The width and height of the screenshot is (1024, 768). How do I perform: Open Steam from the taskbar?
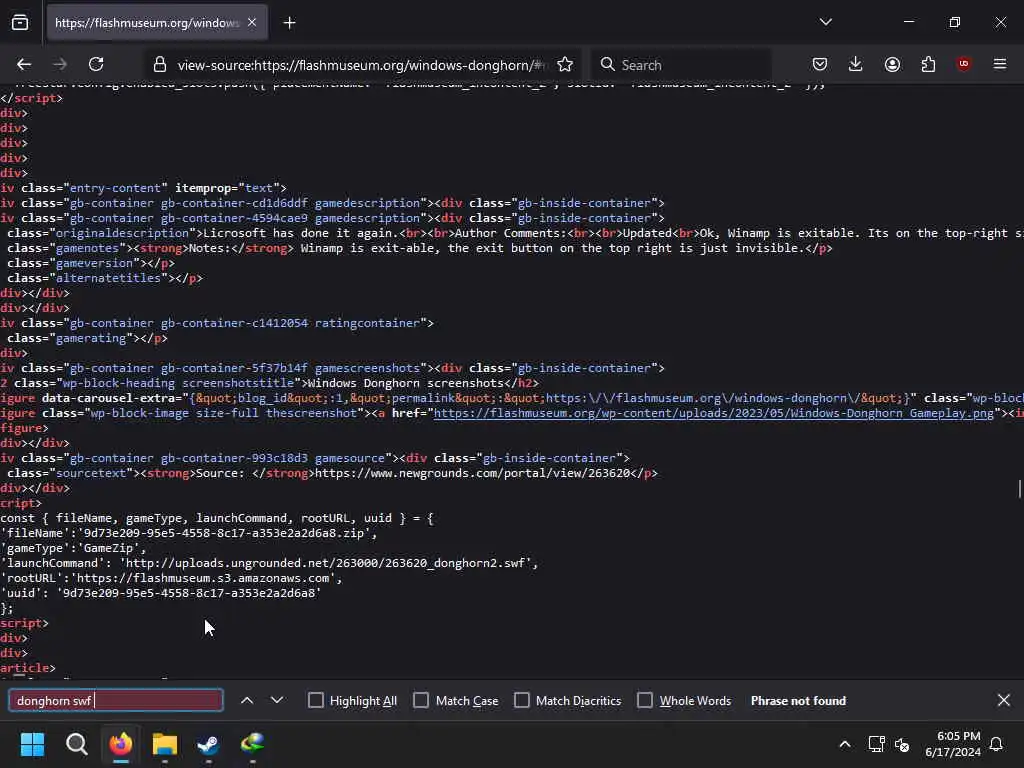pos(208,744)
